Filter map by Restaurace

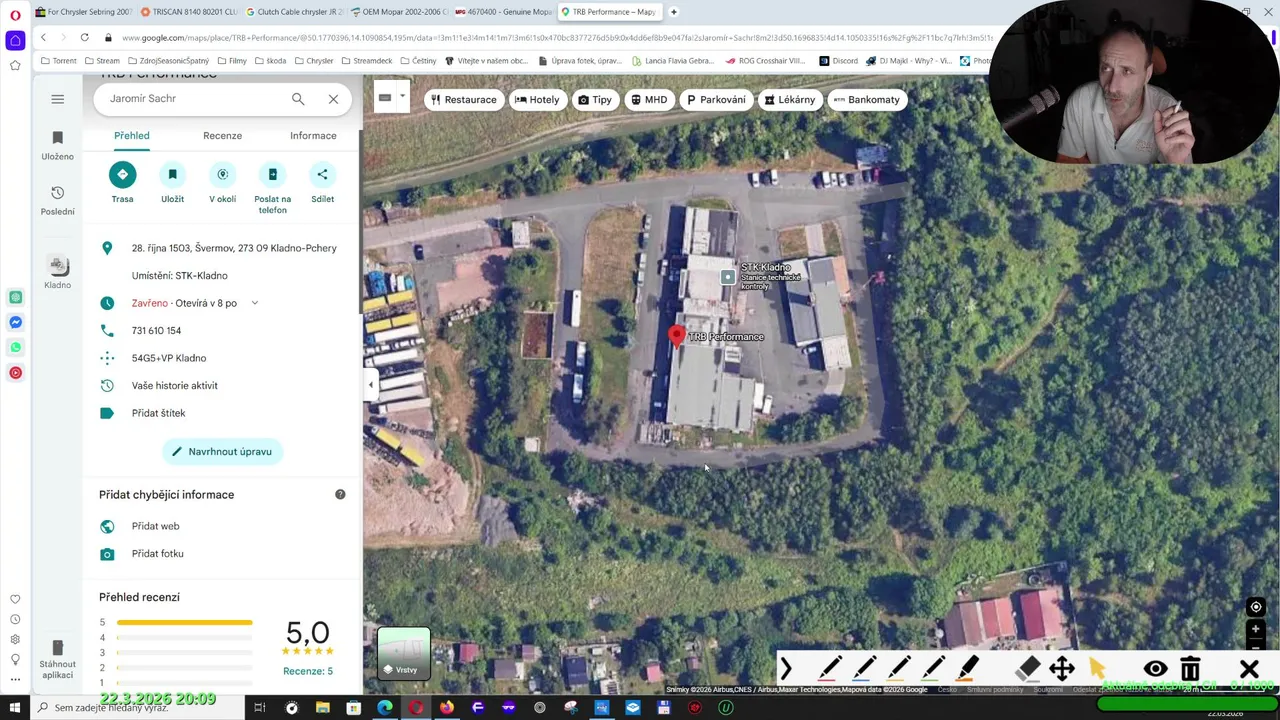463,100
